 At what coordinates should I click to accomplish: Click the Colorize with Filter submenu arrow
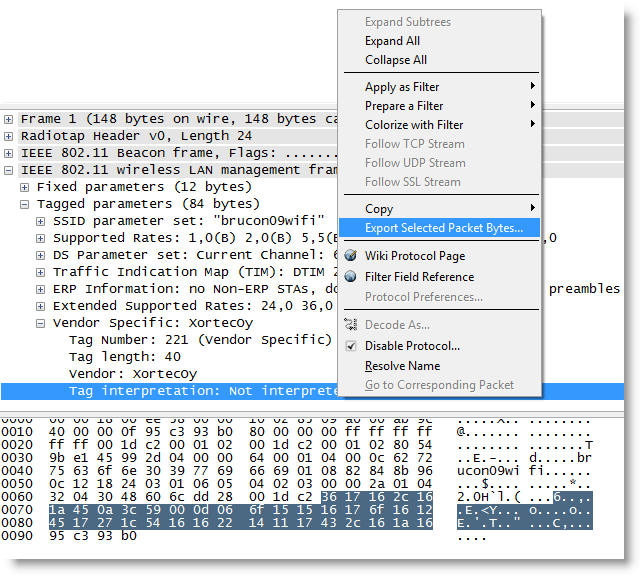coord(532,124)
